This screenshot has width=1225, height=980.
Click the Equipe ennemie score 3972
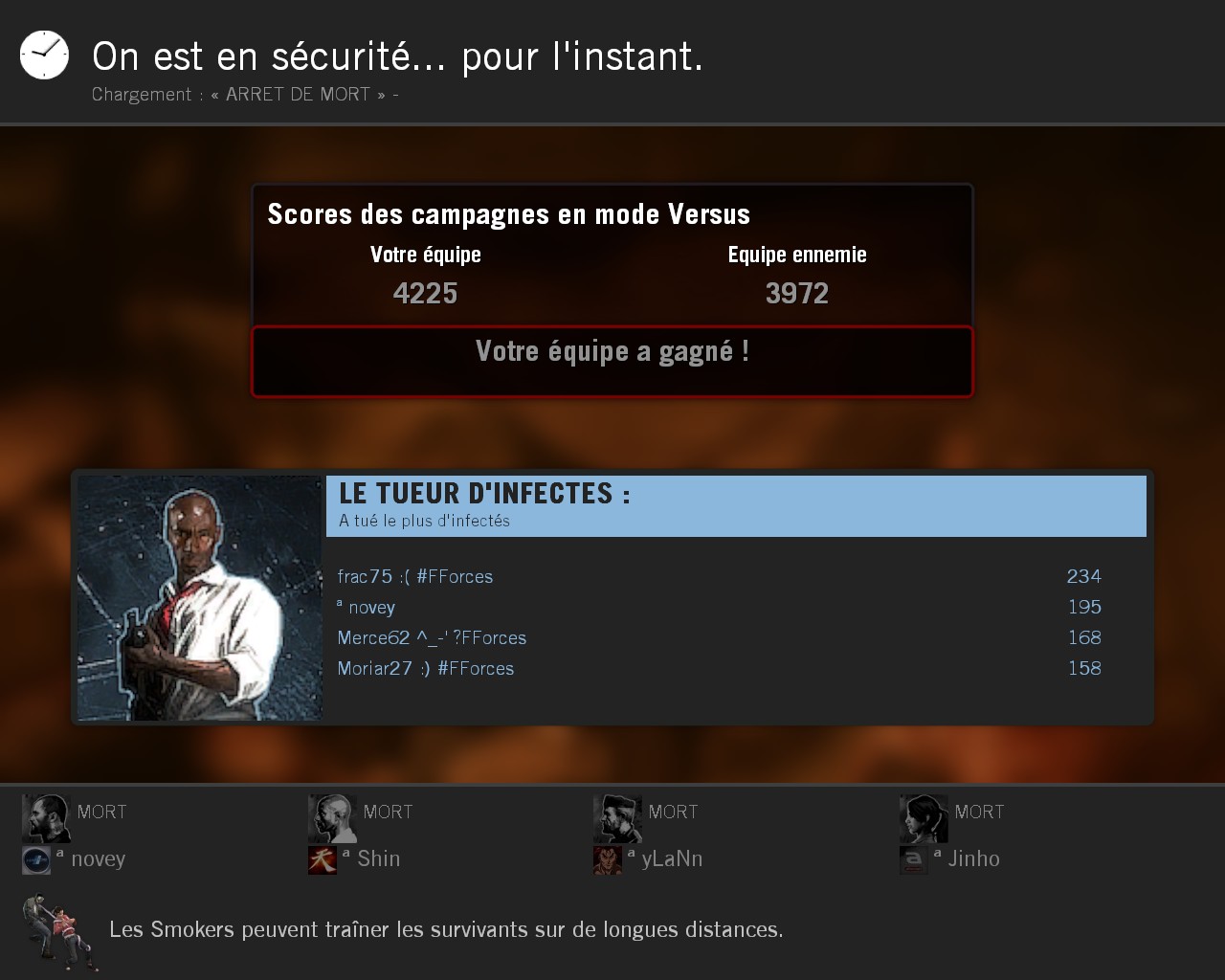(x=797, y=293)
